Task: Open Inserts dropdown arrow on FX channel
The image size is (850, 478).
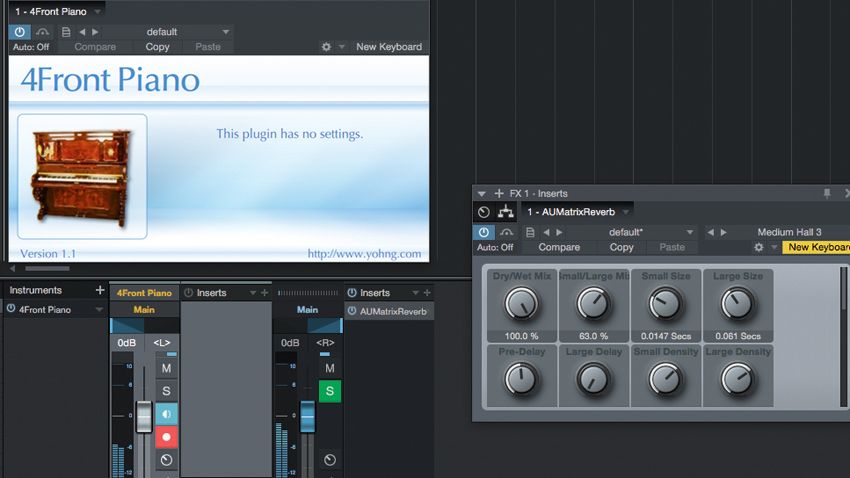Action: [415, 293]
